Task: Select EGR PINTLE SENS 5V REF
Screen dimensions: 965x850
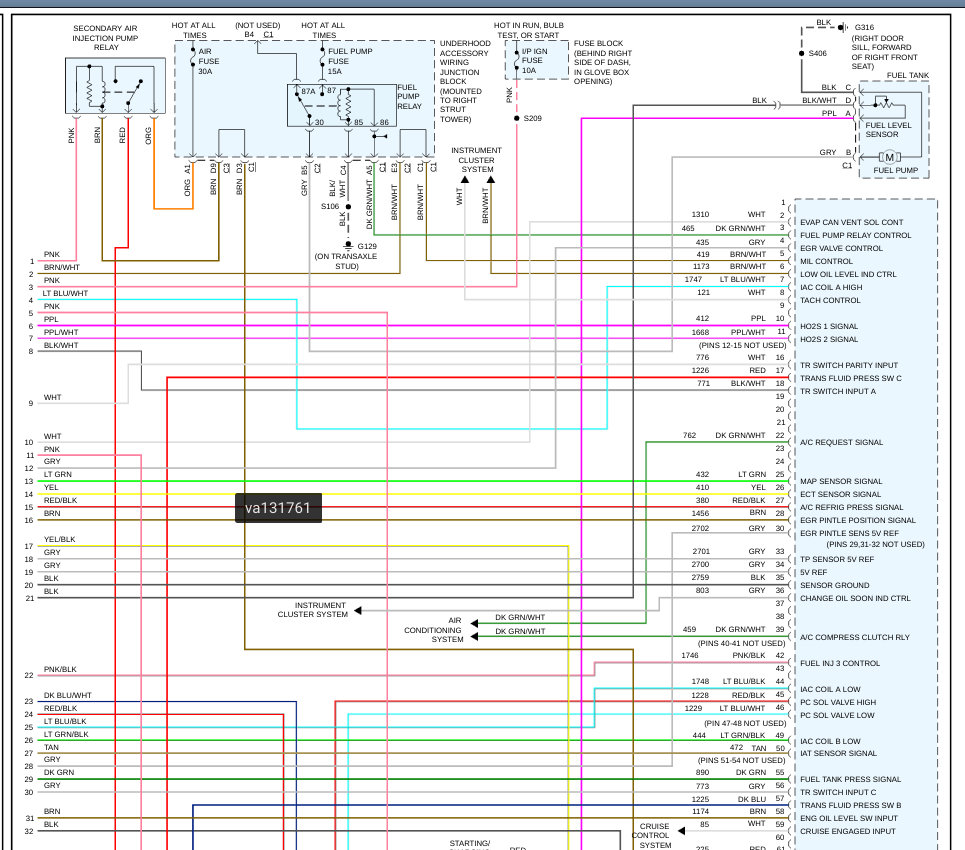Action: point(849,533)
